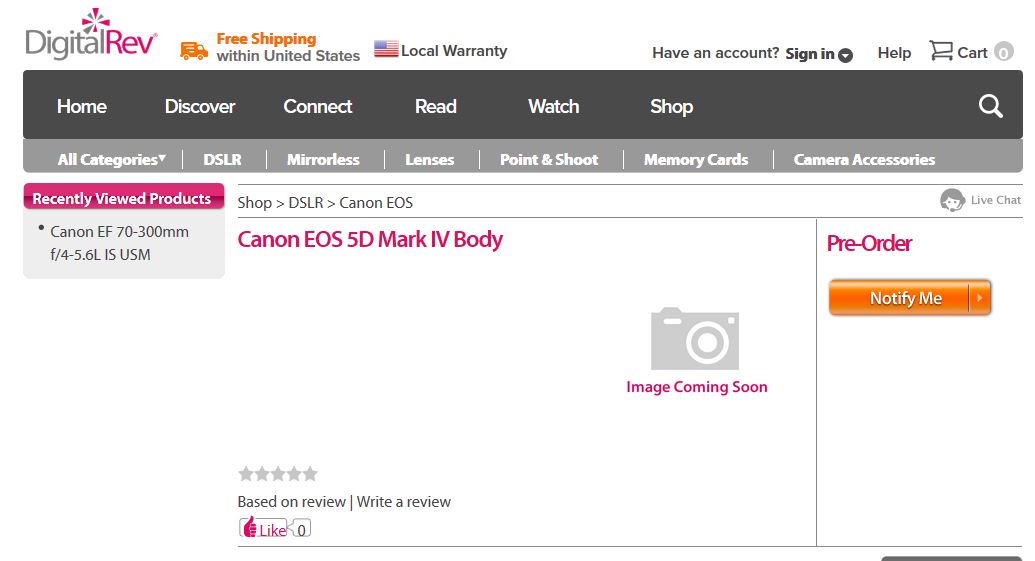Select the Lenses category tab
The image size is (1035, 561).
(x=430, y=159)
